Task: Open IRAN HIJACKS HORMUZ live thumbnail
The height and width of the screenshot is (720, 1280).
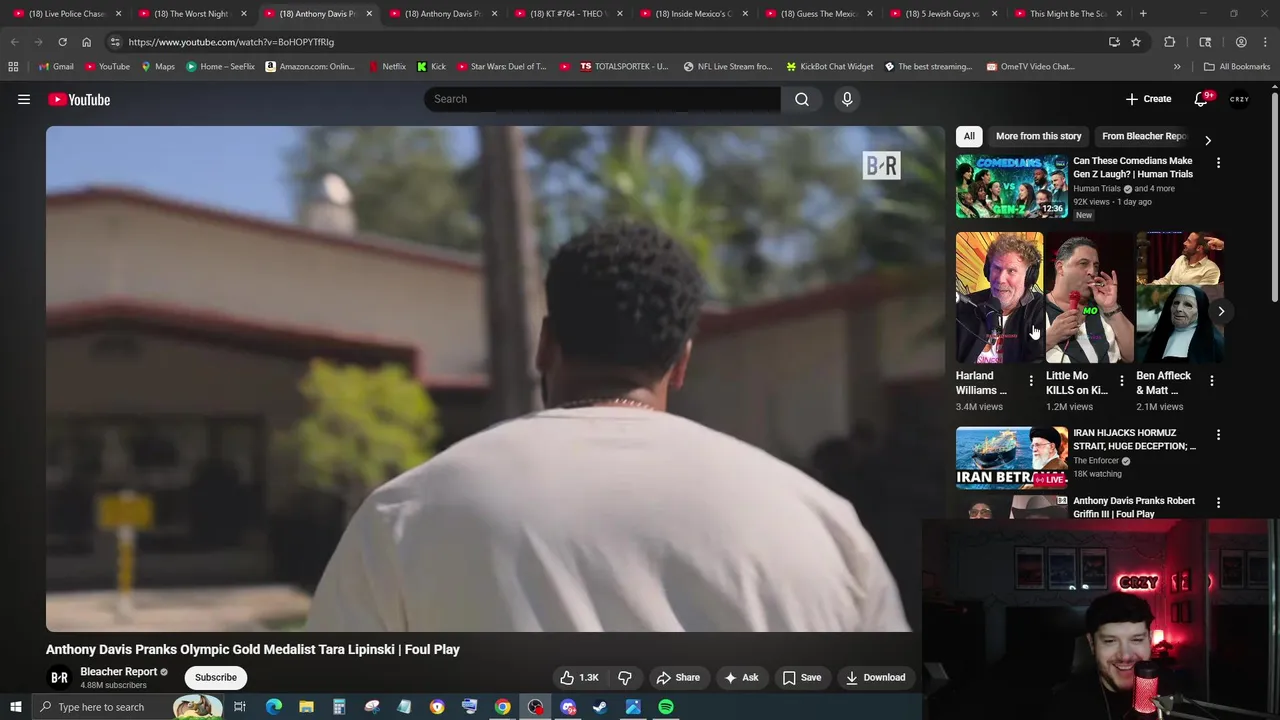Action: (1011, 458)
